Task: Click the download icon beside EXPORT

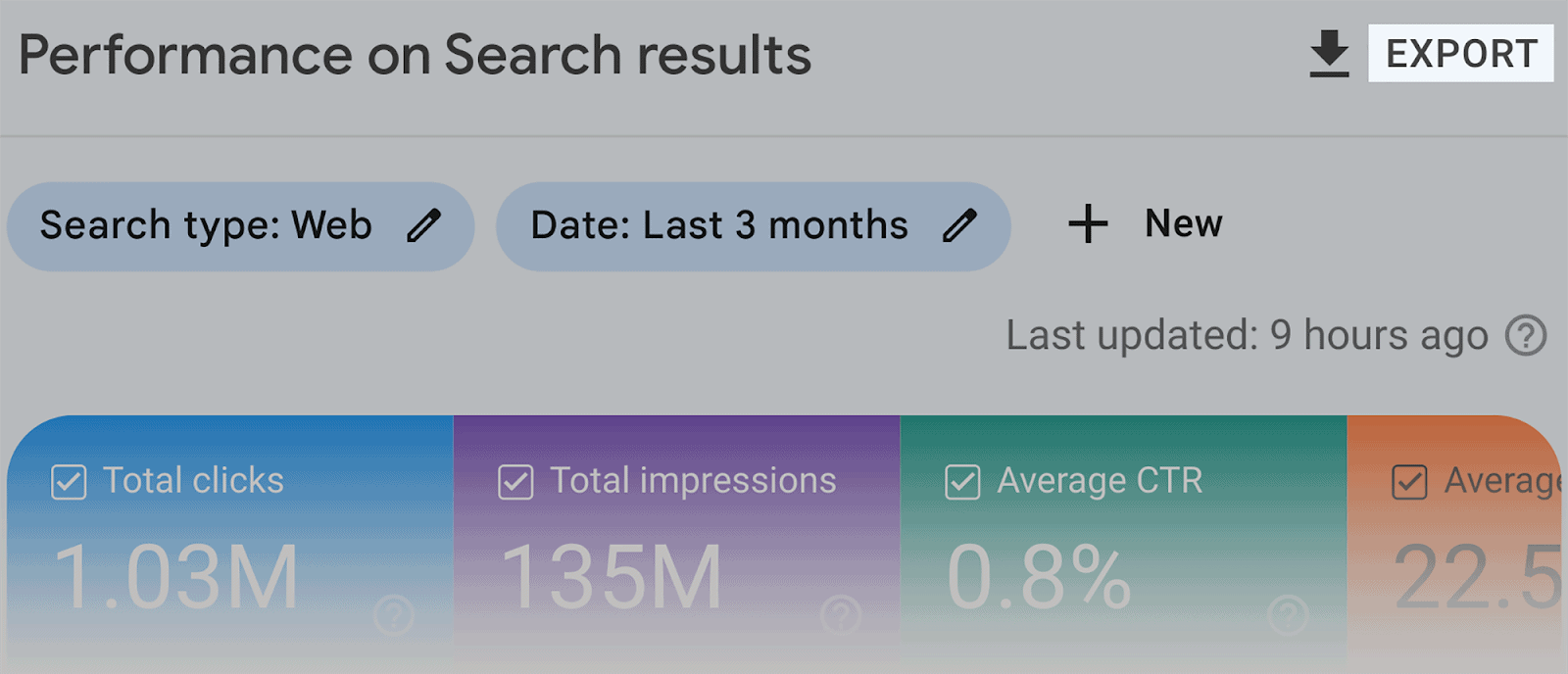Action: pos(1330,53)
